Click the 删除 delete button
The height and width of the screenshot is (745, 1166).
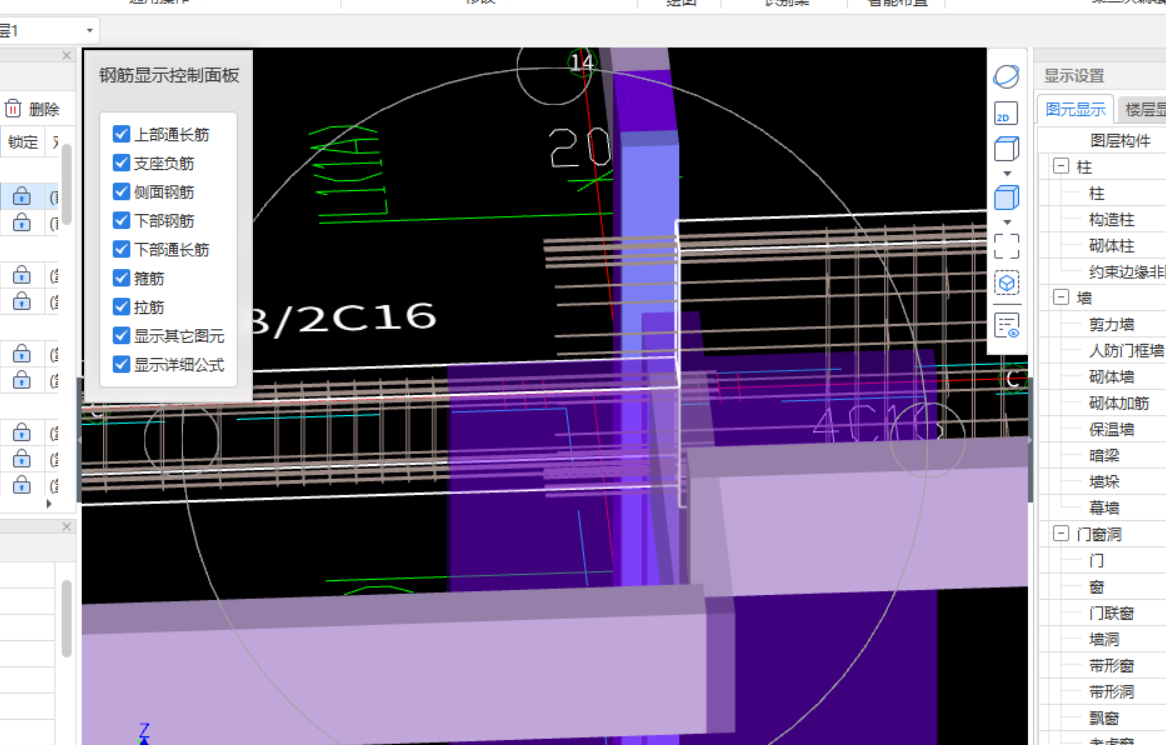(32, 109)
